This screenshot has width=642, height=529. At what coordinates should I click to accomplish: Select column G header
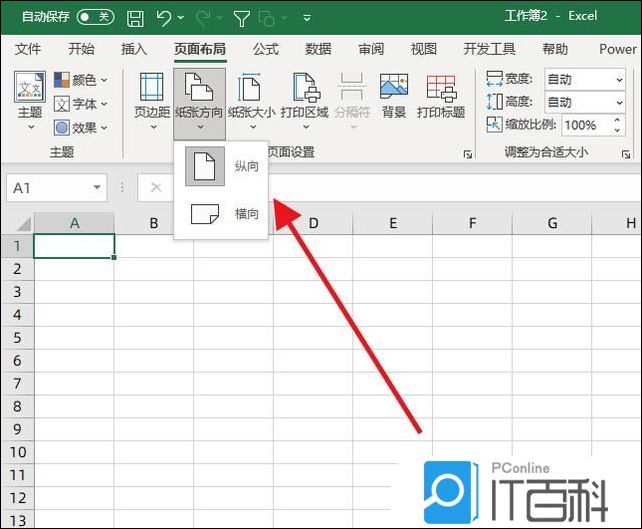click(x=552, y=224)
